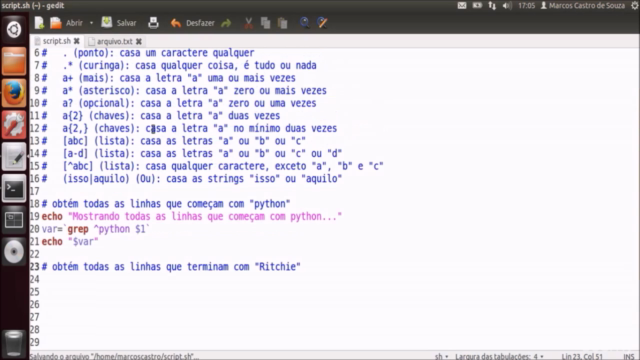Click the a+ (mais) comment line

tap(169, 78)
